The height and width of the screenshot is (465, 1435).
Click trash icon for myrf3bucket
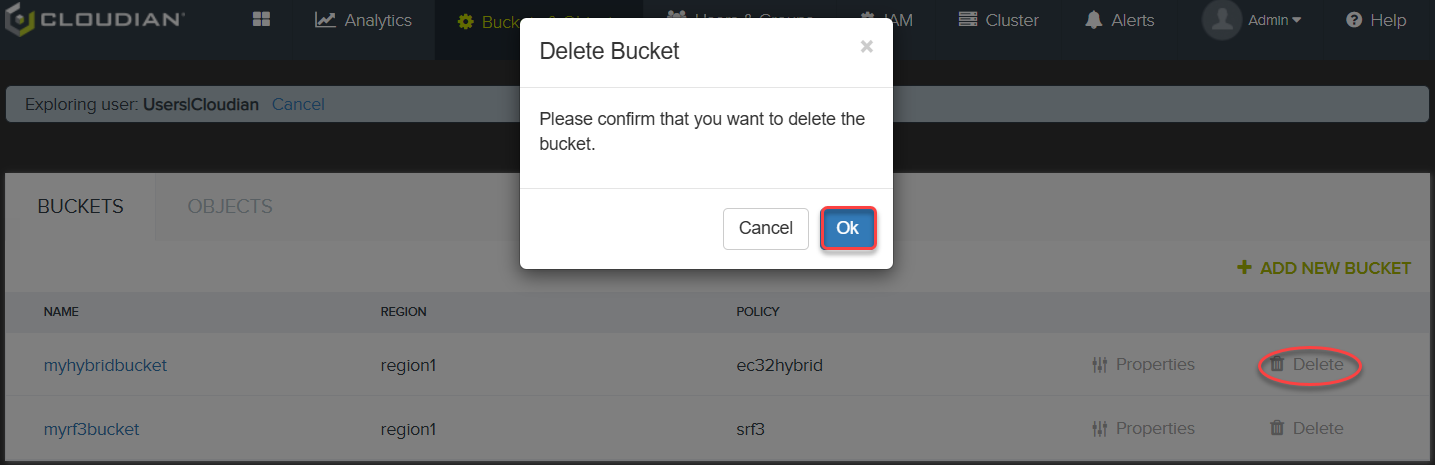(1277, 428)
